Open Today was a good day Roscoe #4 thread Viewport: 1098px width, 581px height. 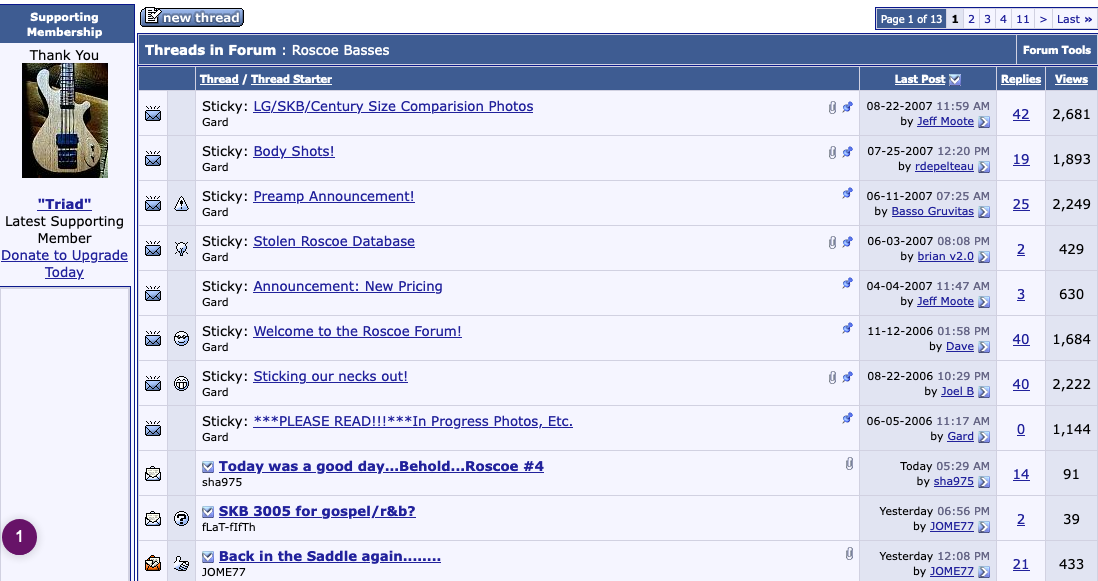coord(381,466)
